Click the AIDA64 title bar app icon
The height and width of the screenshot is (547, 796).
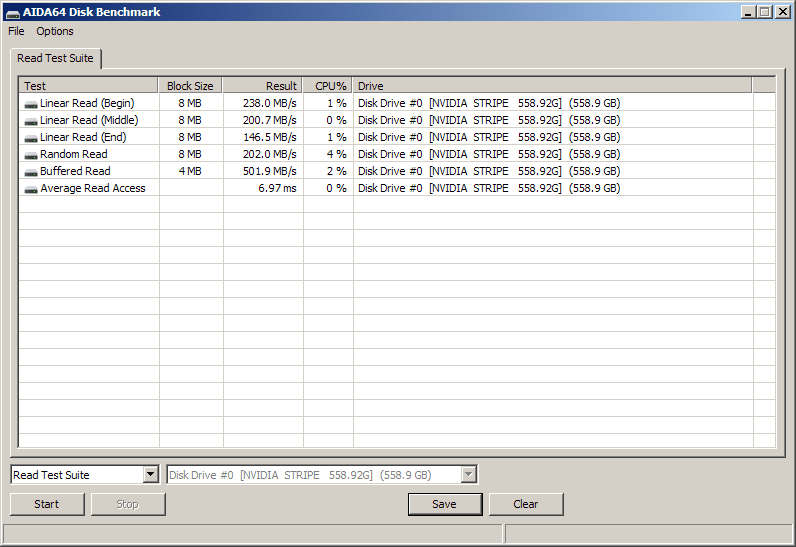[13, 13]
